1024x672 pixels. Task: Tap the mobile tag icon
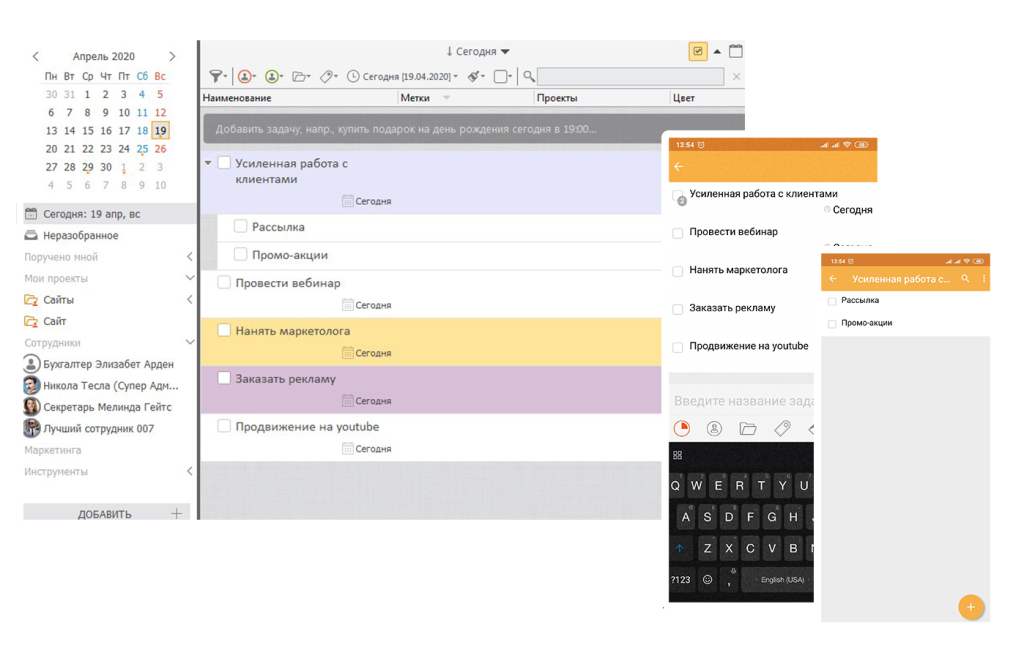coord(782,428)
